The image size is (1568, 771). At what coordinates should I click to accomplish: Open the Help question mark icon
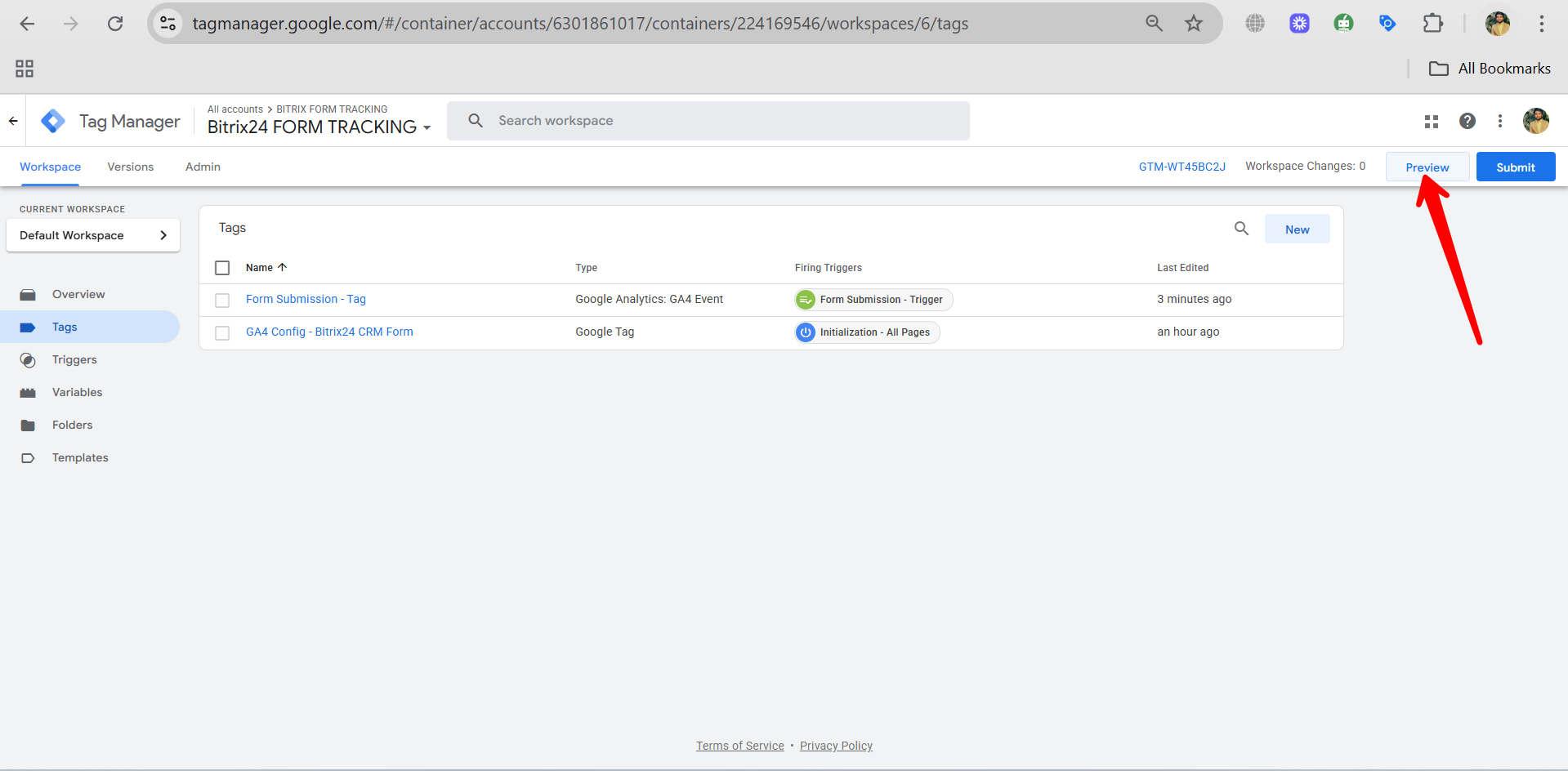click(1467, 121)
